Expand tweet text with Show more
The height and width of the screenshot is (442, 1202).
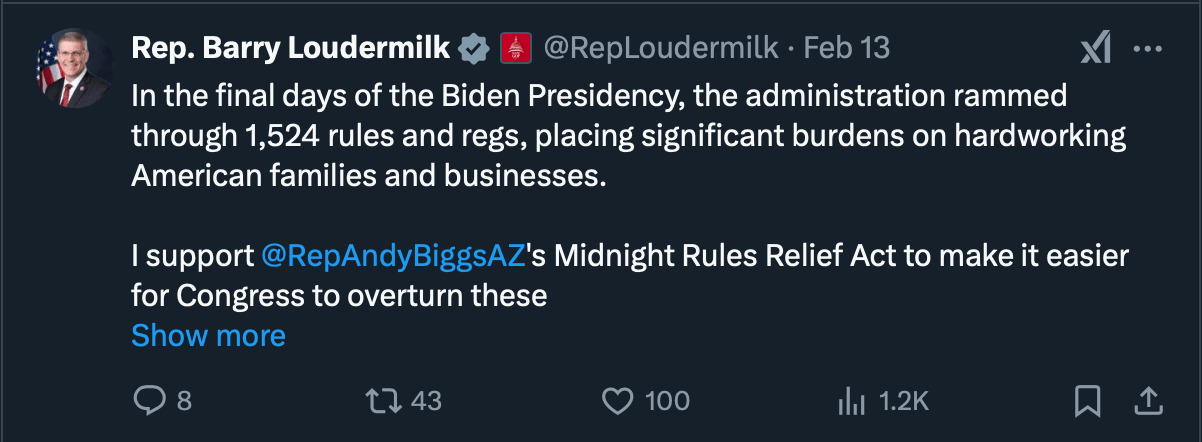pos(208,335)
